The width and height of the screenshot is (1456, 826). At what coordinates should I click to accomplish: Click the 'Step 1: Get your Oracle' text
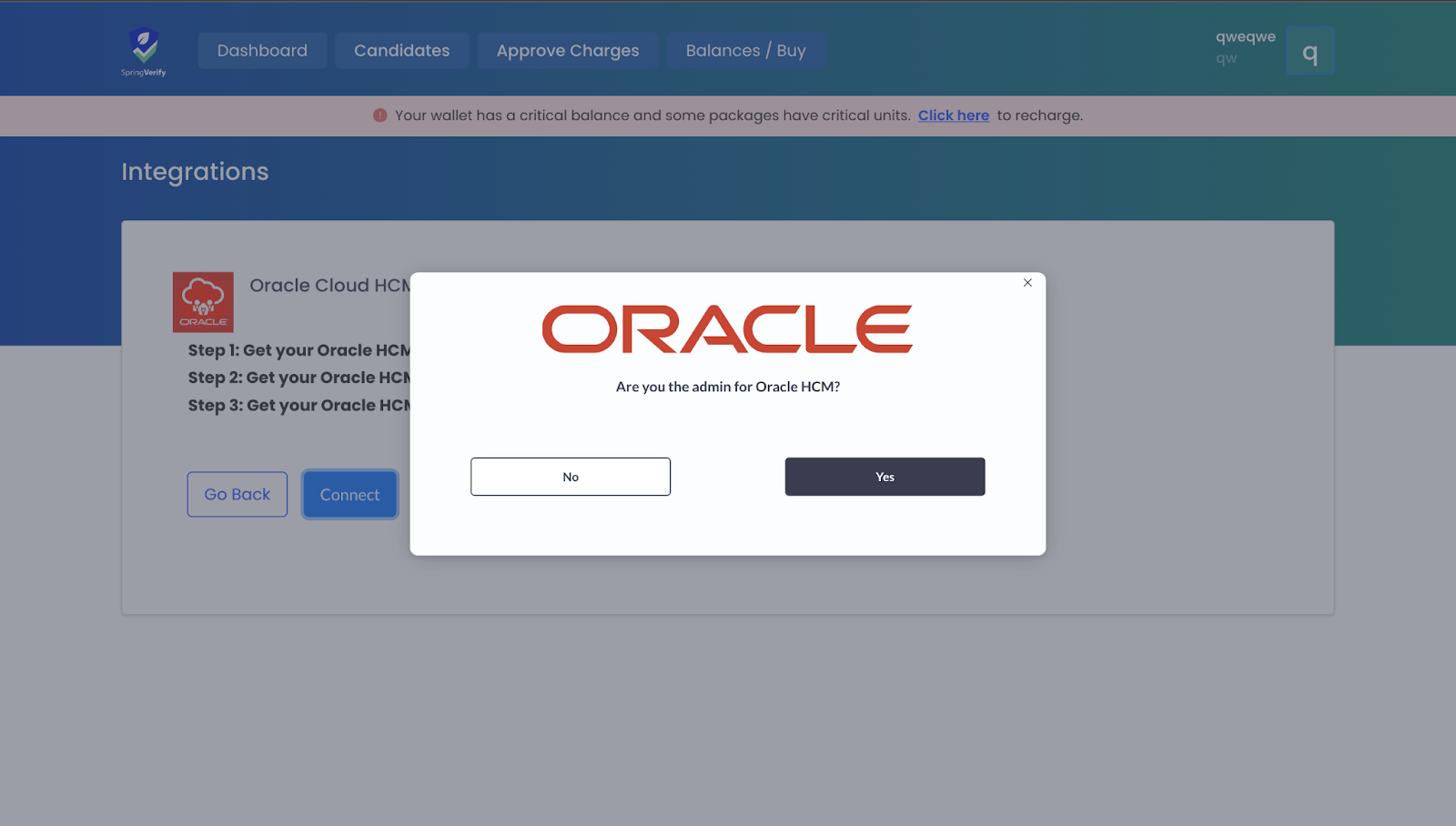[x=299, y=350]
